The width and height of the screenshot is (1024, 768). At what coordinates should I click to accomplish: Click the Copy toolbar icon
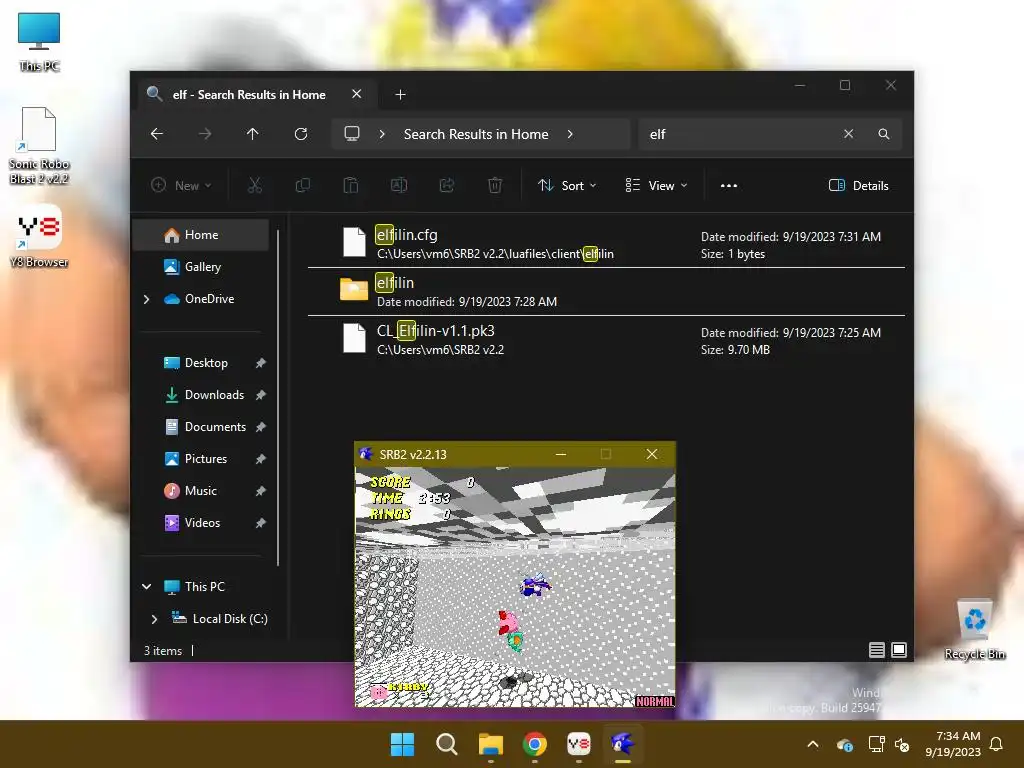302,185
